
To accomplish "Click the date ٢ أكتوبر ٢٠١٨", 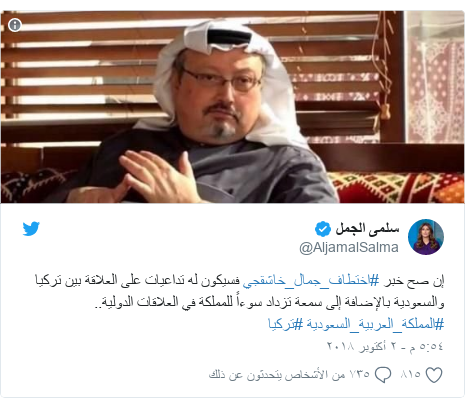I will tap(361, 346).
